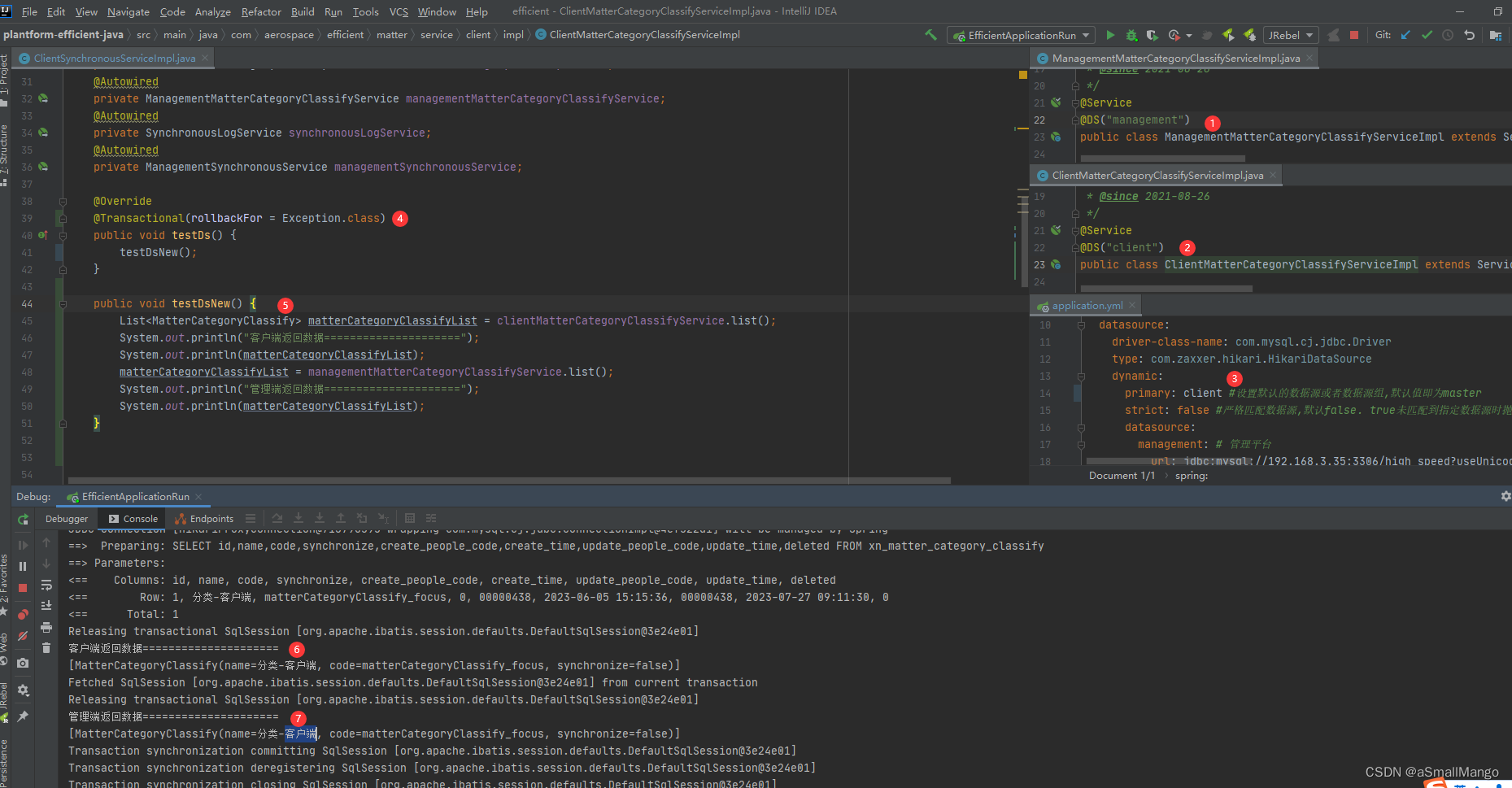Screen dimensions: 1512x788
Task: Switch to Console tab
Action: [133, 519]
